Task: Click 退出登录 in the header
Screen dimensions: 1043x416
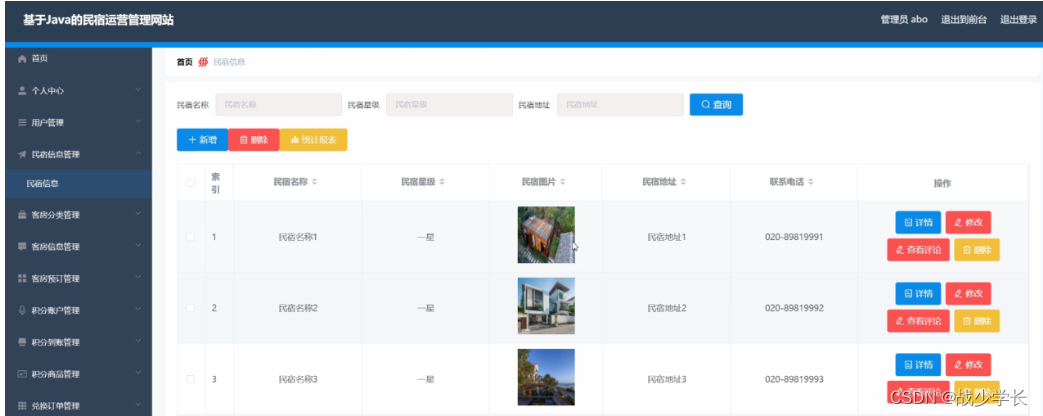Action: (1018, 20)
